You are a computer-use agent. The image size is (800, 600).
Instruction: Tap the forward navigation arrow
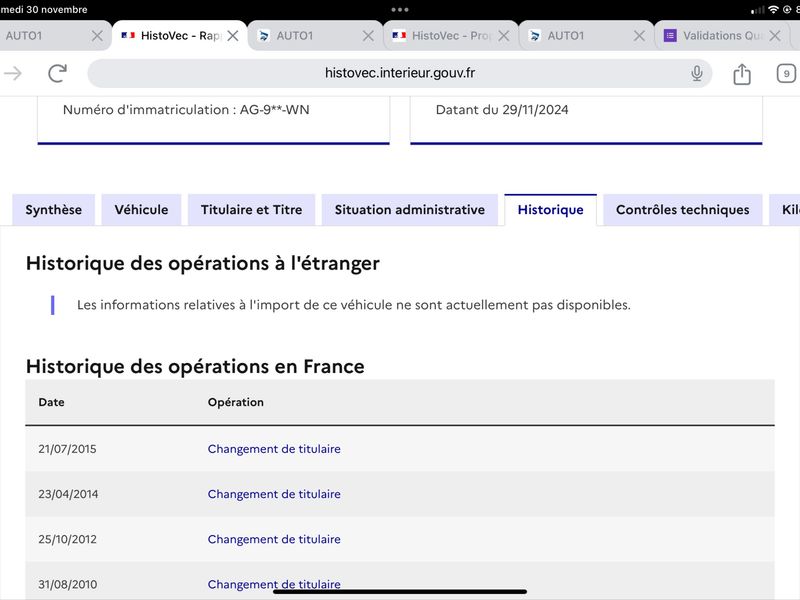(13, 73)
